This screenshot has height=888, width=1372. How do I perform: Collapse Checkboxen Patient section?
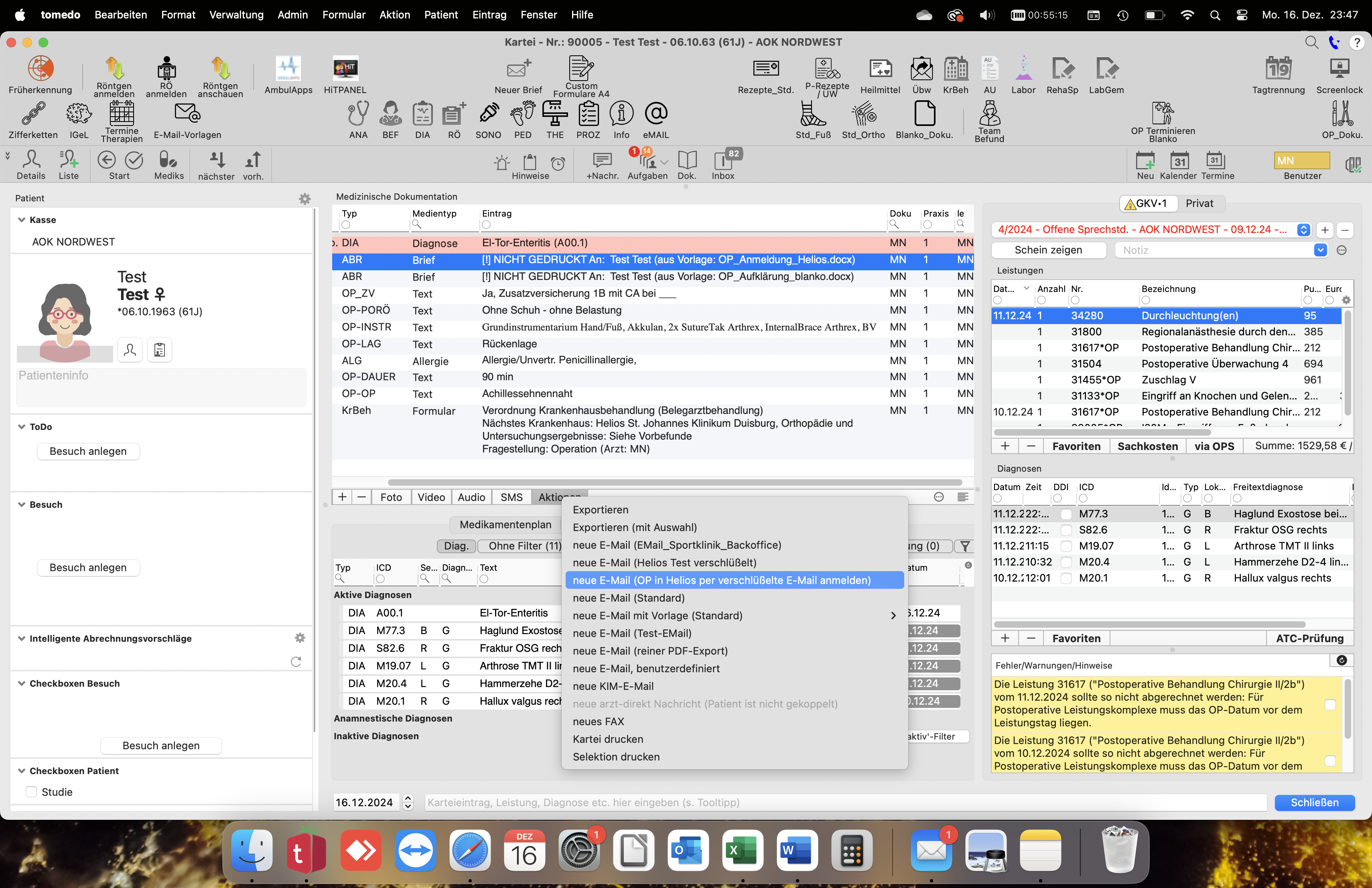tap(21, 771)
